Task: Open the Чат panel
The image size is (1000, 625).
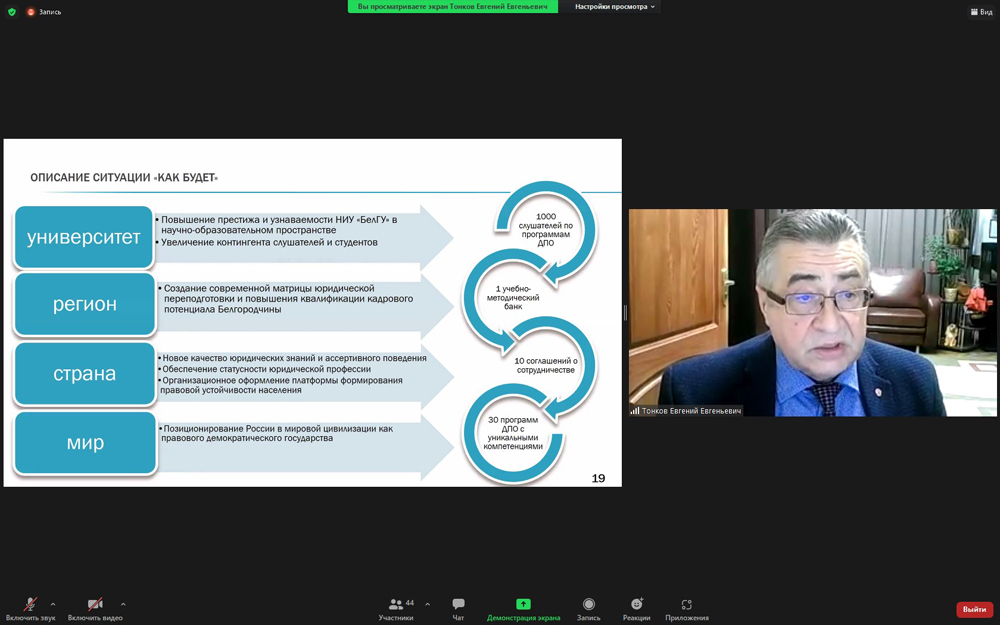Action: click(458, 609)
